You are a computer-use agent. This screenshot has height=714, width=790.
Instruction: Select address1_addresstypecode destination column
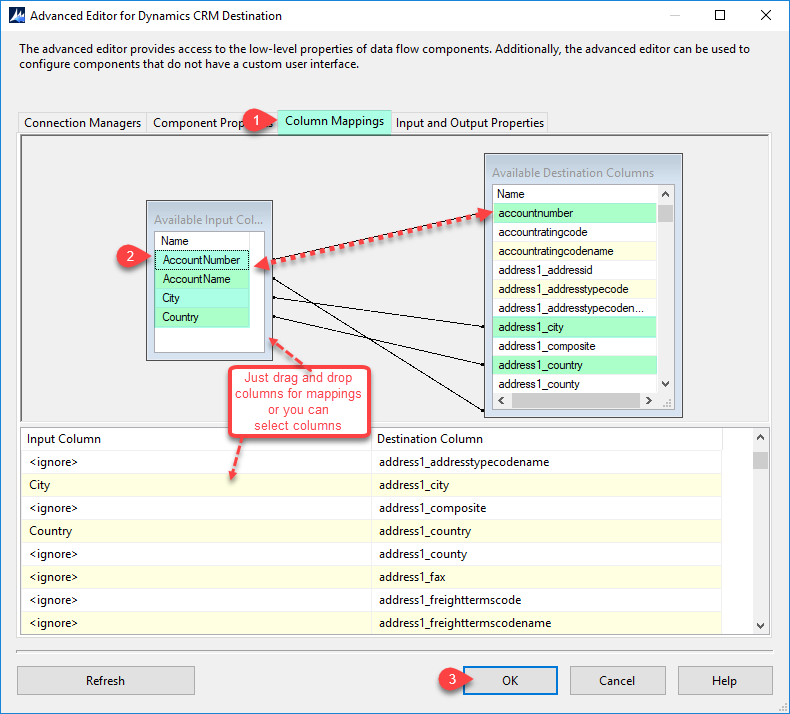(574, 289)
